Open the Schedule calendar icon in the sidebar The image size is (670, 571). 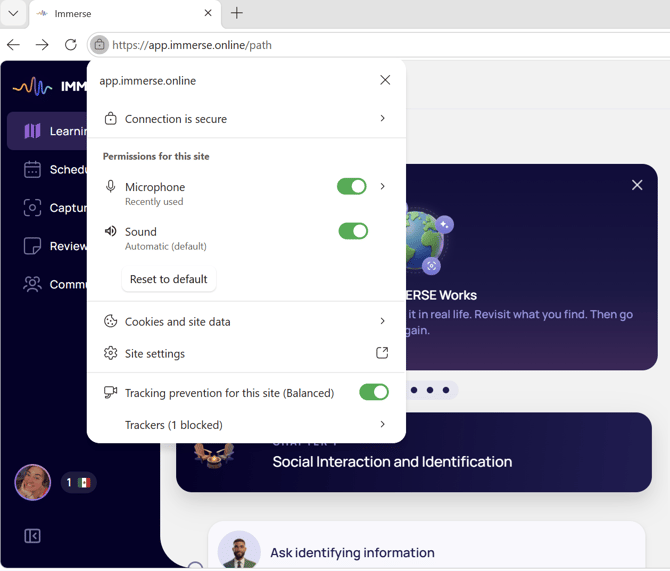tap(32, 169)
